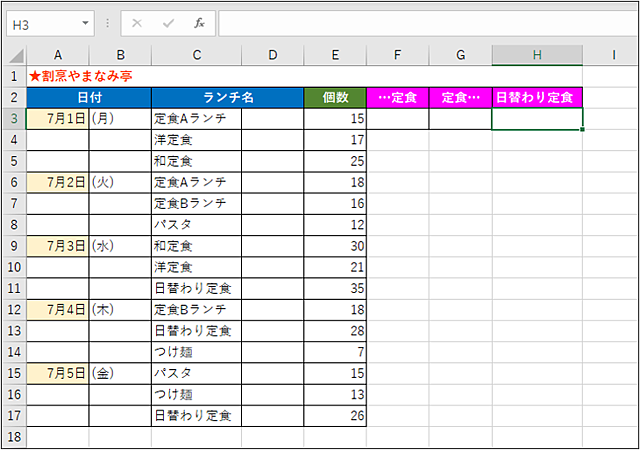640x450 pixels.
Task: Click date cell 7月1日
Action: (58, 119)
